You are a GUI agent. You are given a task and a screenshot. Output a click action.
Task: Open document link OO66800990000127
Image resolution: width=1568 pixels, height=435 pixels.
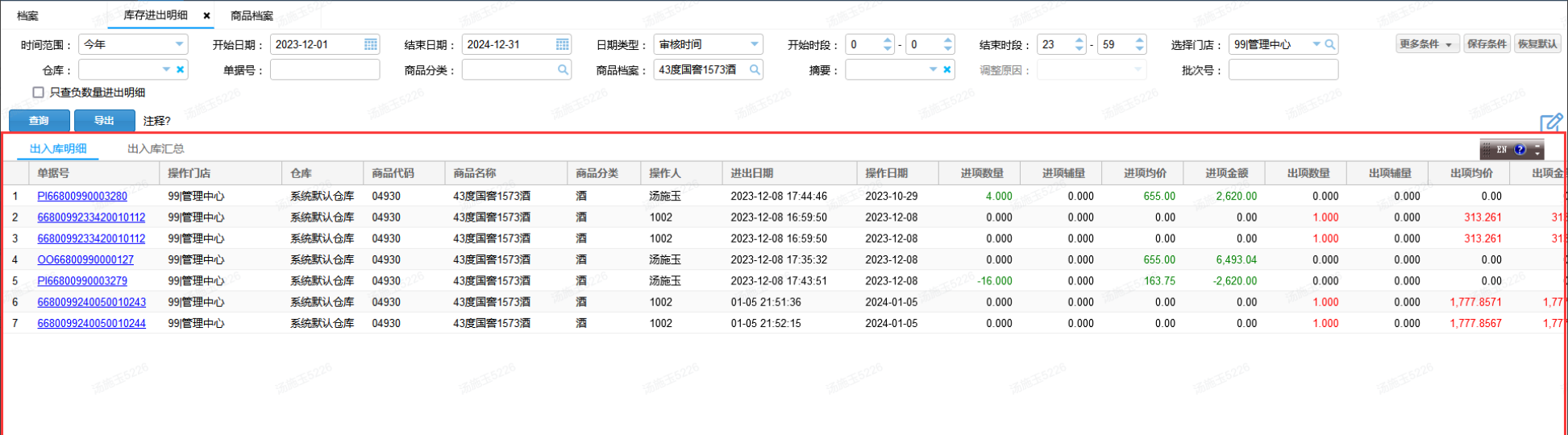(85, 259)
